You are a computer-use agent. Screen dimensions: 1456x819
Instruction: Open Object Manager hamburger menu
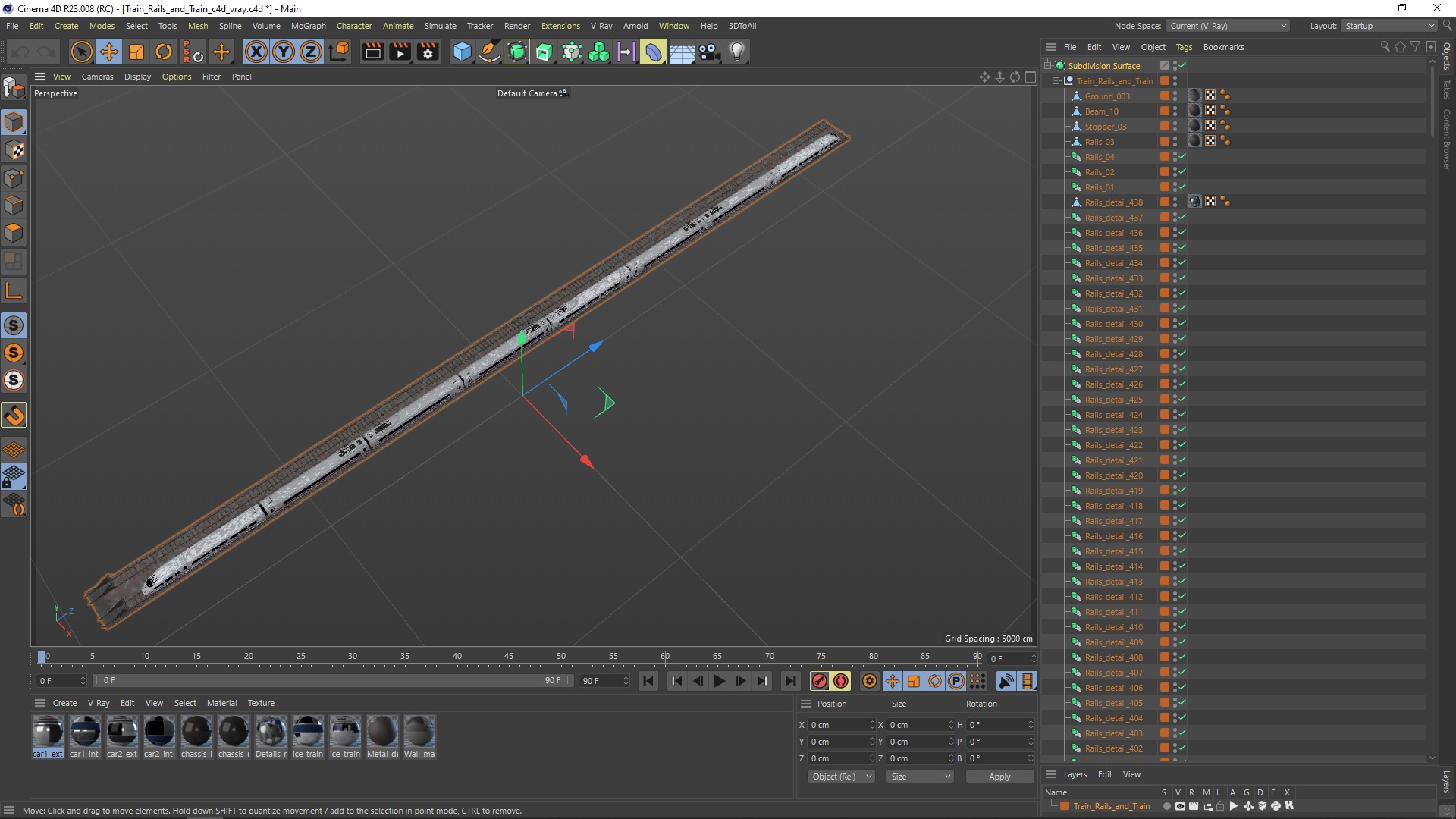(x=1051, y=47)
